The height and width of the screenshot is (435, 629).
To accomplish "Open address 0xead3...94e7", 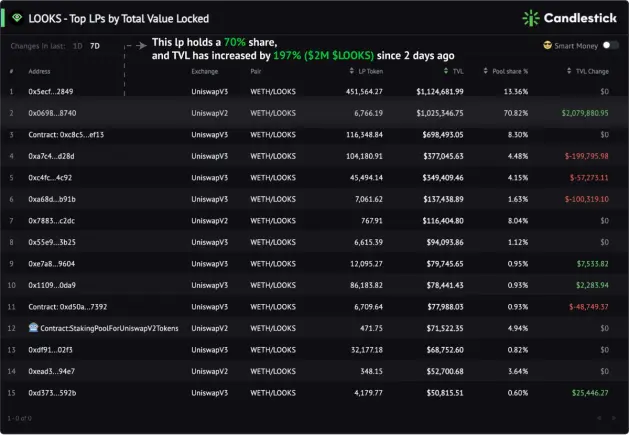I will pyautogui.click(x=51, y=372).
